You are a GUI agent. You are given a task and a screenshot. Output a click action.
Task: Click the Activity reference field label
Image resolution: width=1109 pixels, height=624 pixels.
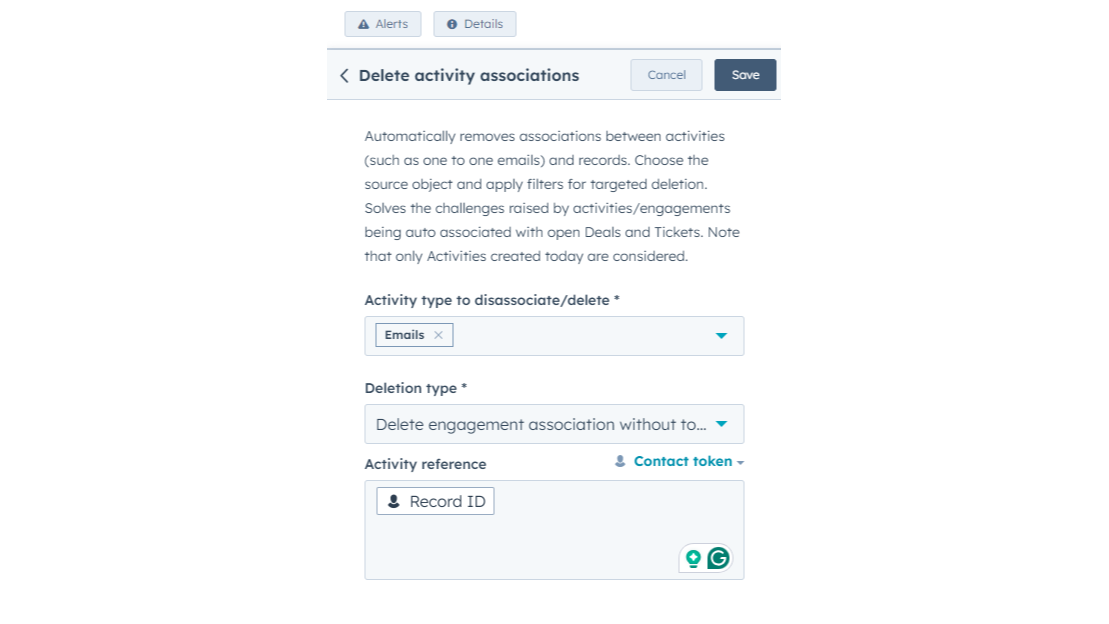(425, 464)
